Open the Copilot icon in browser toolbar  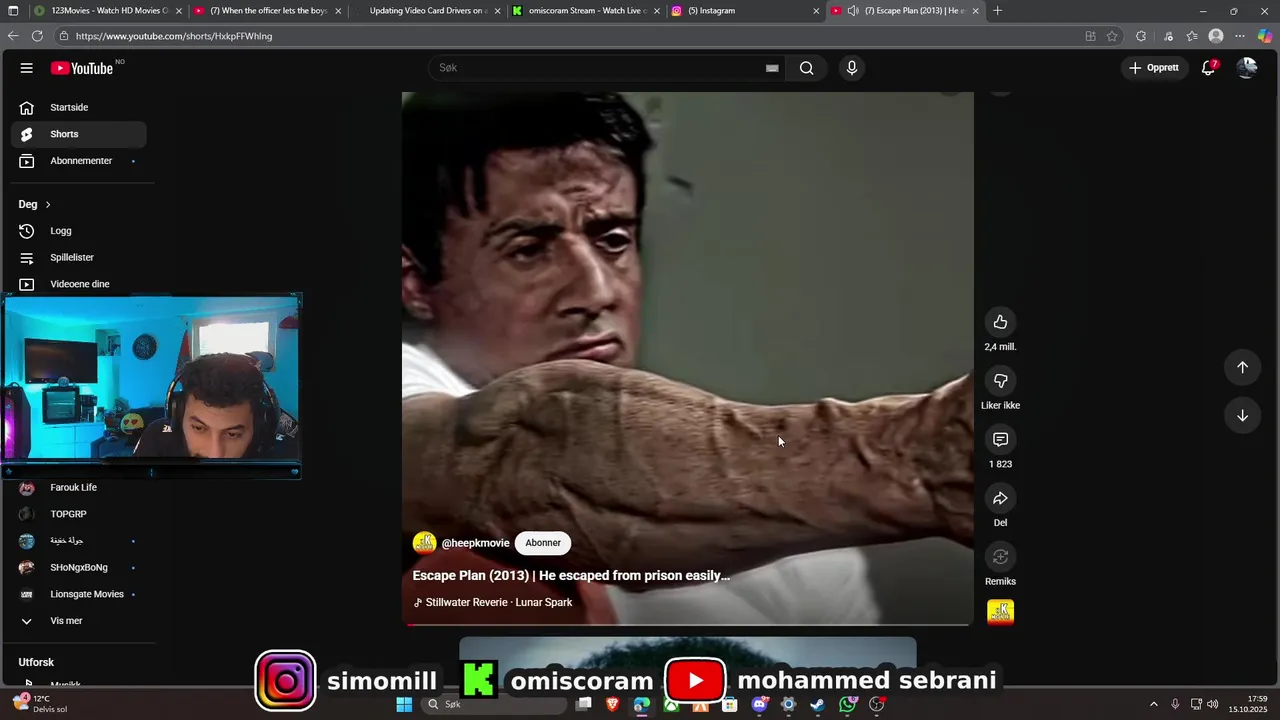[1264, 36]
